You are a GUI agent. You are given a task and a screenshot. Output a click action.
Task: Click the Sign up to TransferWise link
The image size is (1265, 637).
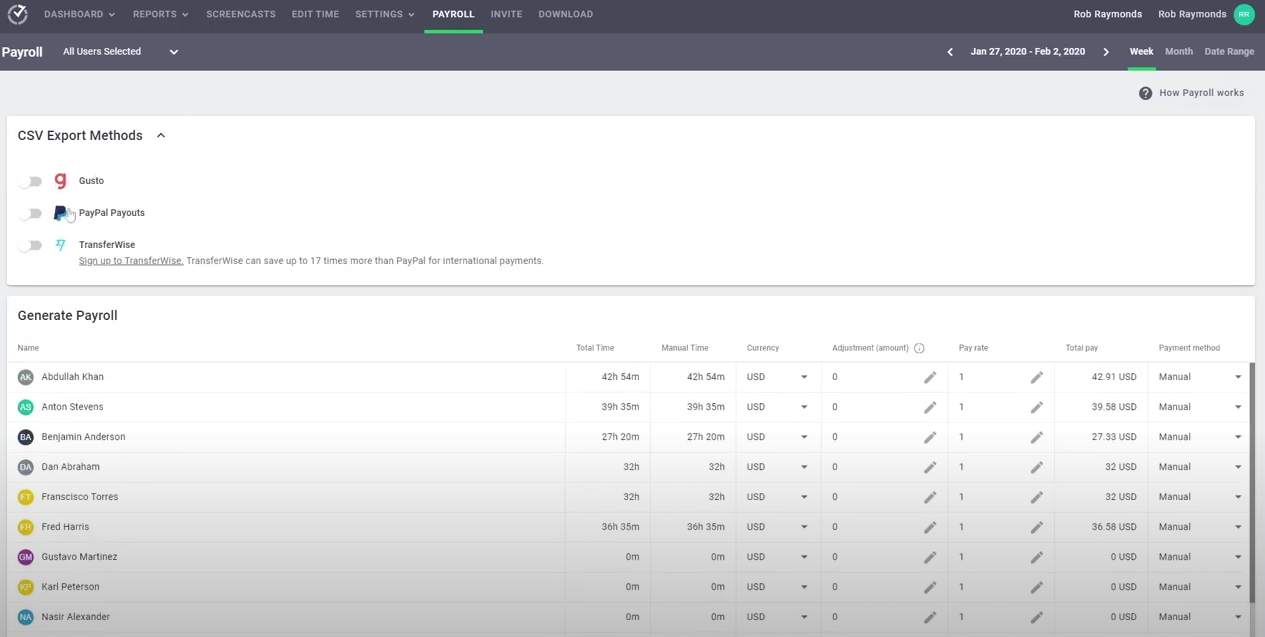tap(130, 260)
